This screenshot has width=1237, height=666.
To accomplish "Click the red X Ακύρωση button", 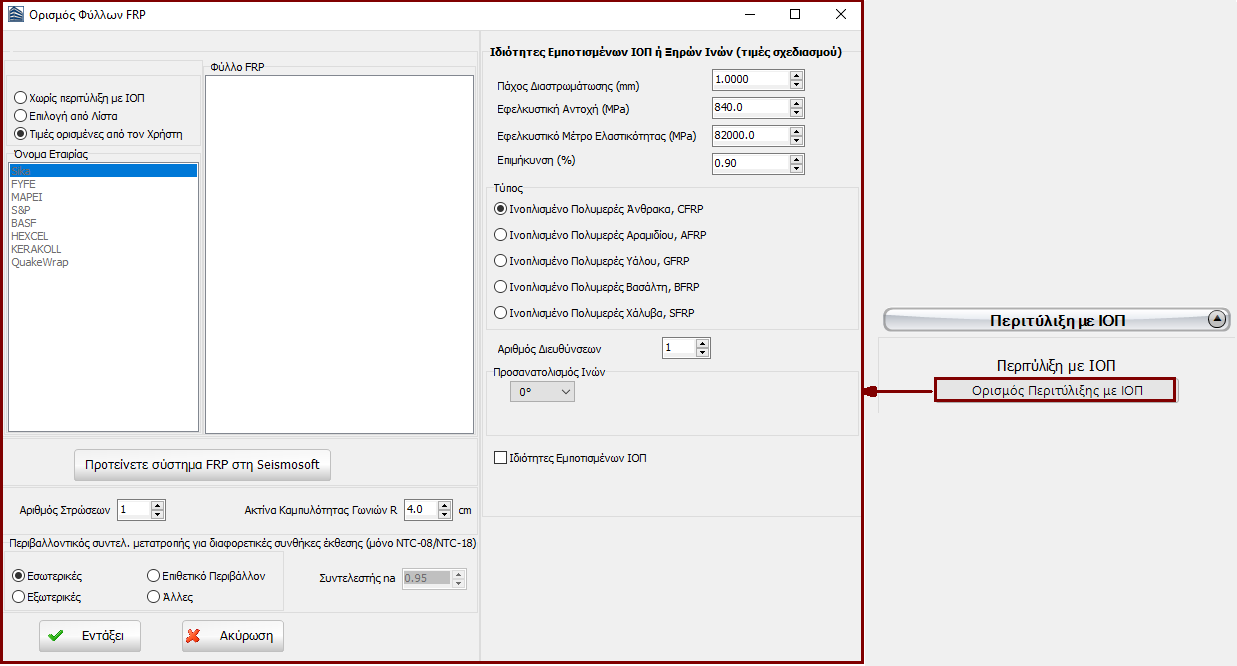I will coord(233,636).
